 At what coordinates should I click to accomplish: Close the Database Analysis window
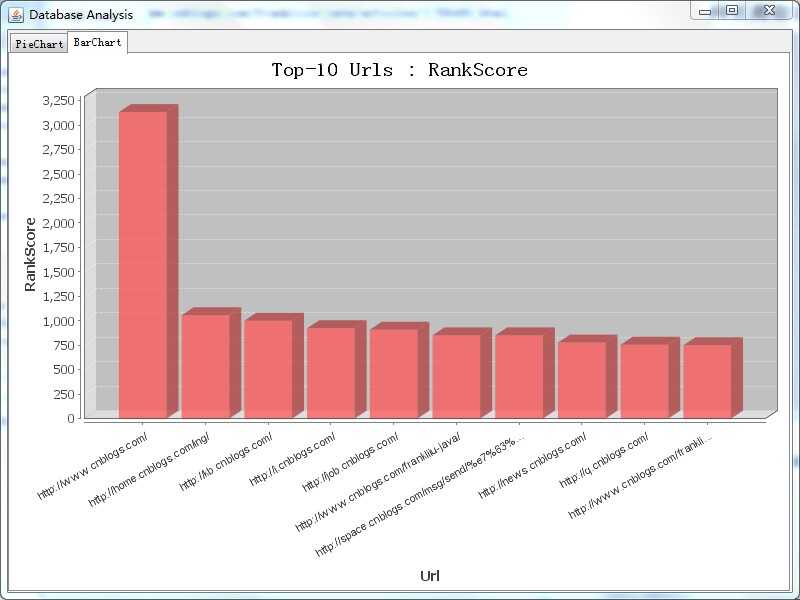(769, 10)
